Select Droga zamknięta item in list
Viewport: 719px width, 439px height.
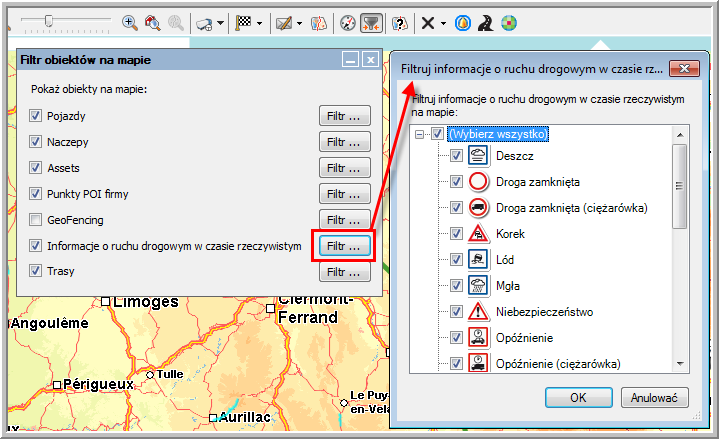click(x=537, y=182)
